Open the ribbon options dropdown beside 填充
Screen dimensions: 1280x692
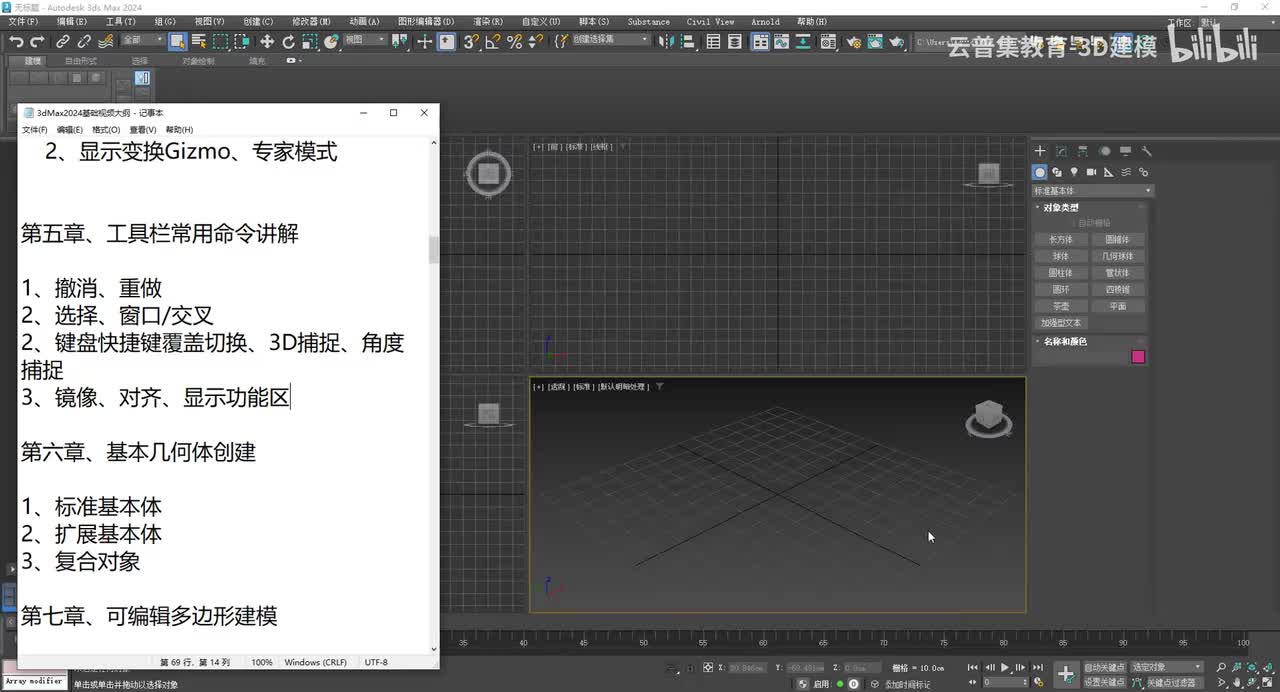coord(292,61)
